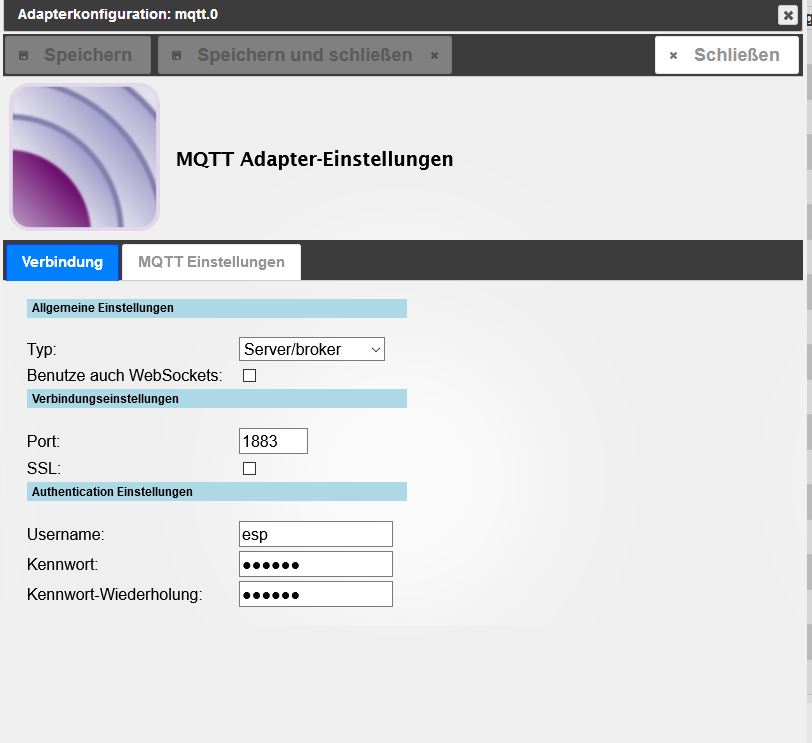Click the Schließen button
Viewport: 812px width, 743px height.
coord(727,55)
